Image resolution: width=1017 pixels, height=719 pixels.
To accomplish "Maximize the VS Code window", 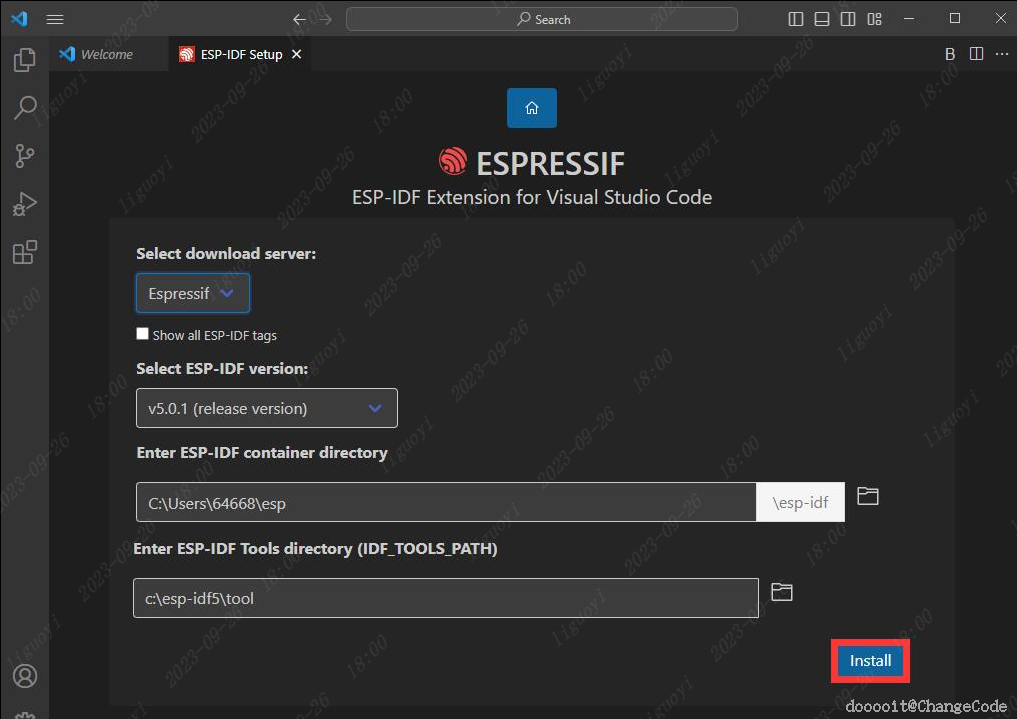I will point(955,18).
